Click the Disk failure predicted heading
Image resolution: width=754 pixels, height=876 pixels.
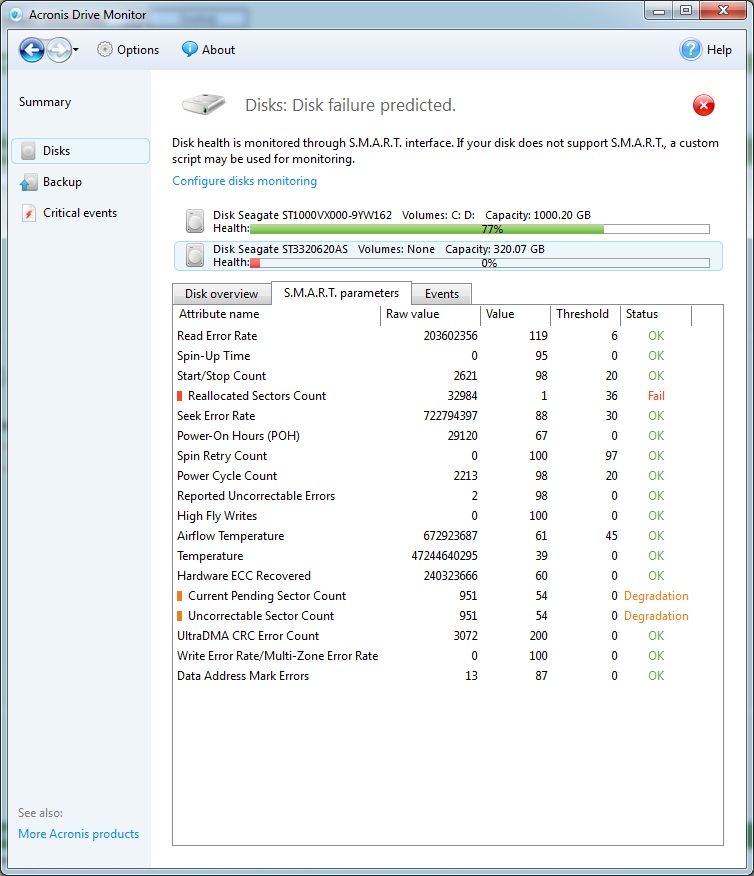(350, 105)
